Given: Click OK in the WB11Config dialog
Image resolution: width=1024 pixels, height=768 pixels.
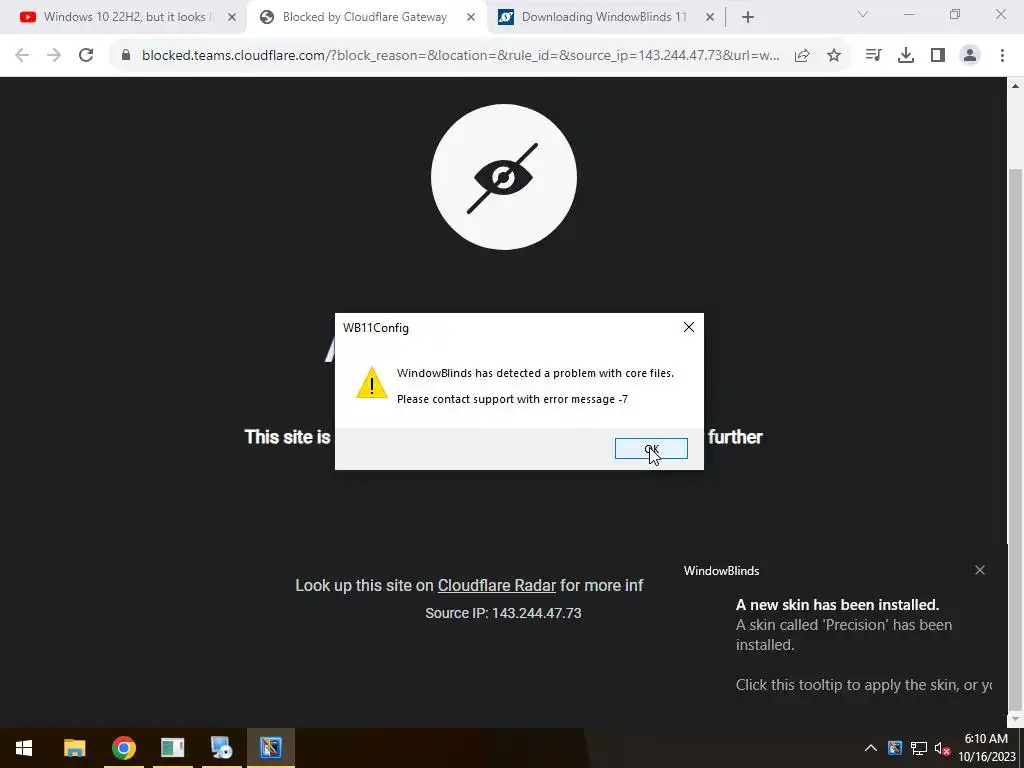Looking at the screenshot, I should point(651,449).
